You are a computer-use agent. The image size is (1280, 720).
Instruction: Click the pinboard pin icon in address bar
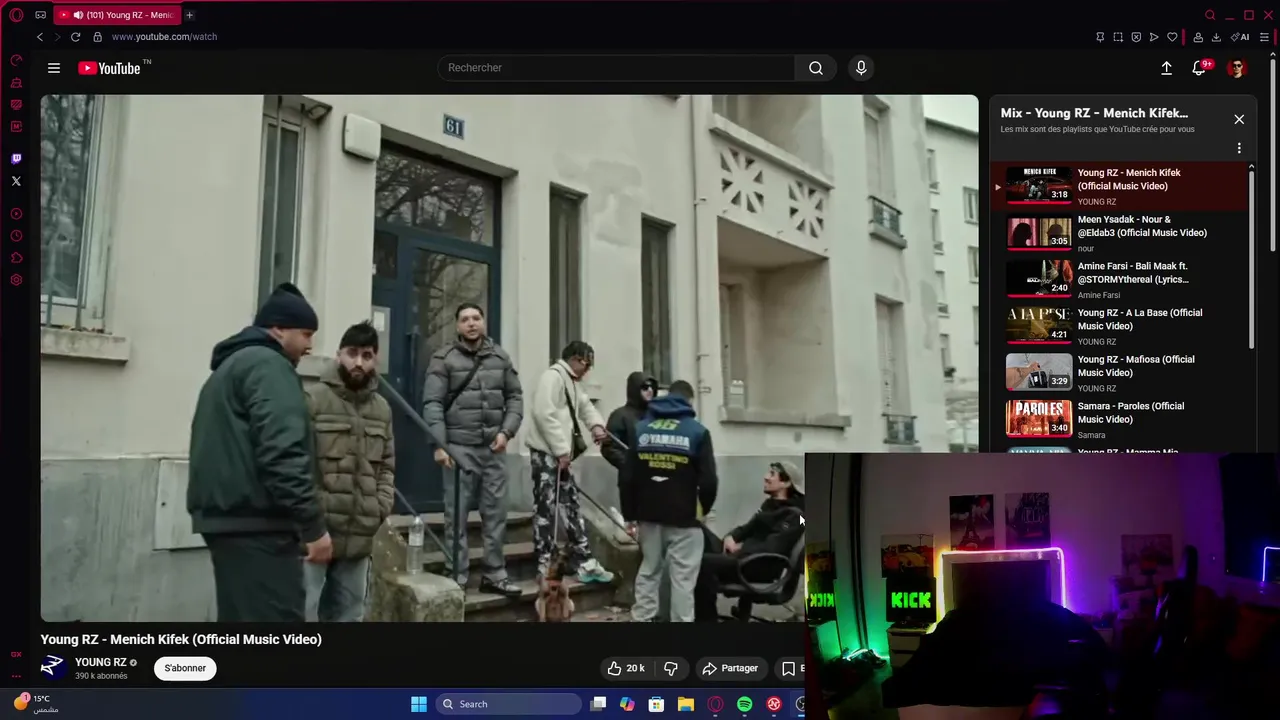pyautogui.click(x=1100, y=37)
